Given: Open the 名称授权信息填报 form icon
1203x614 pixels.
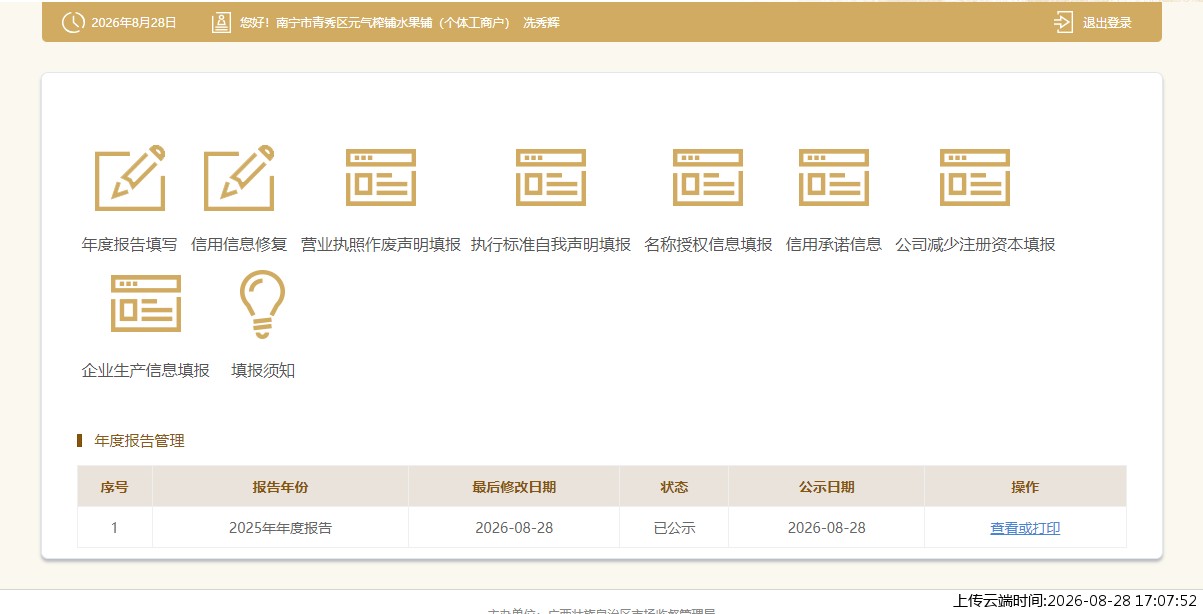Looking at the screenshot, I should [x=708, y=178].
